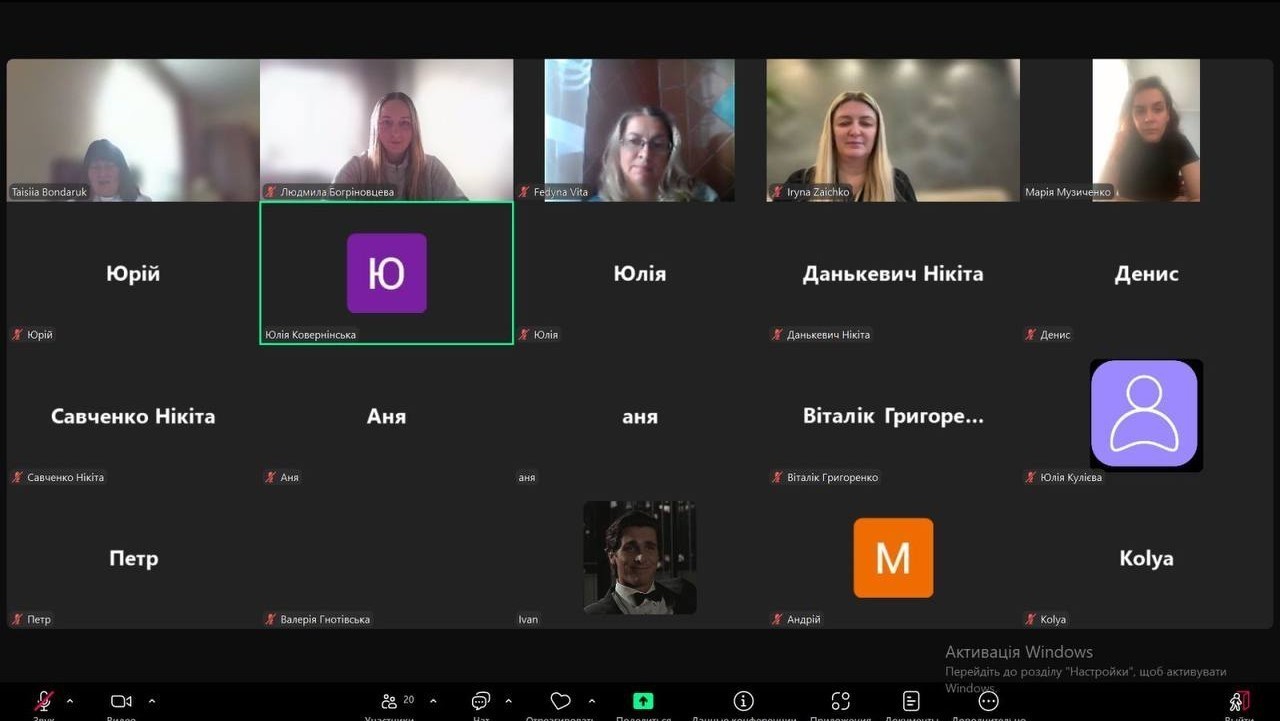Expand video options arrow beside camera
Screen dimensions: 1280x721
click(x=152, y=701)
